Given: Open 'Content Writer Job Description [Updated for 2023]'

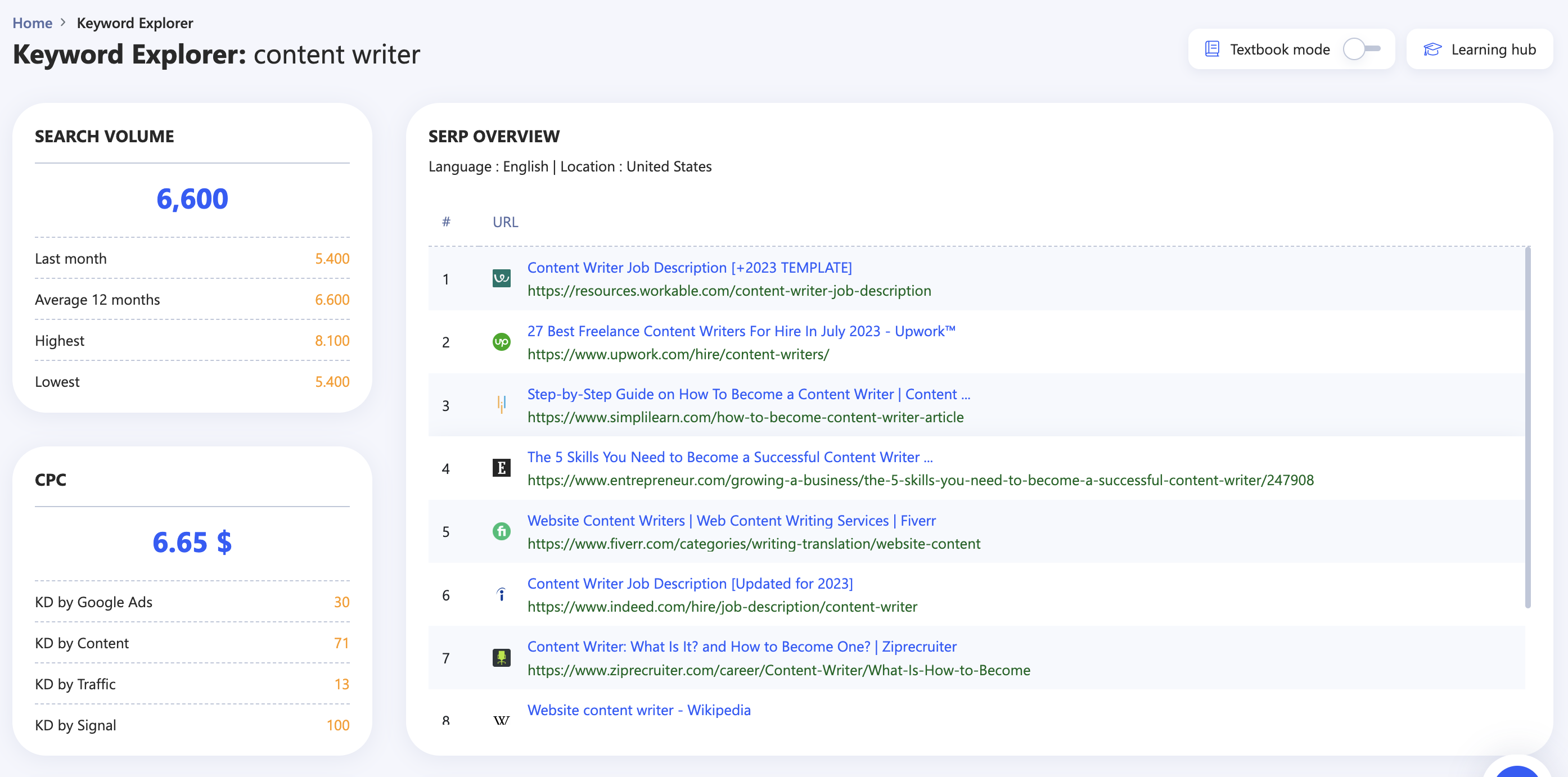Looking at the screenshot, I should [690, 584].
